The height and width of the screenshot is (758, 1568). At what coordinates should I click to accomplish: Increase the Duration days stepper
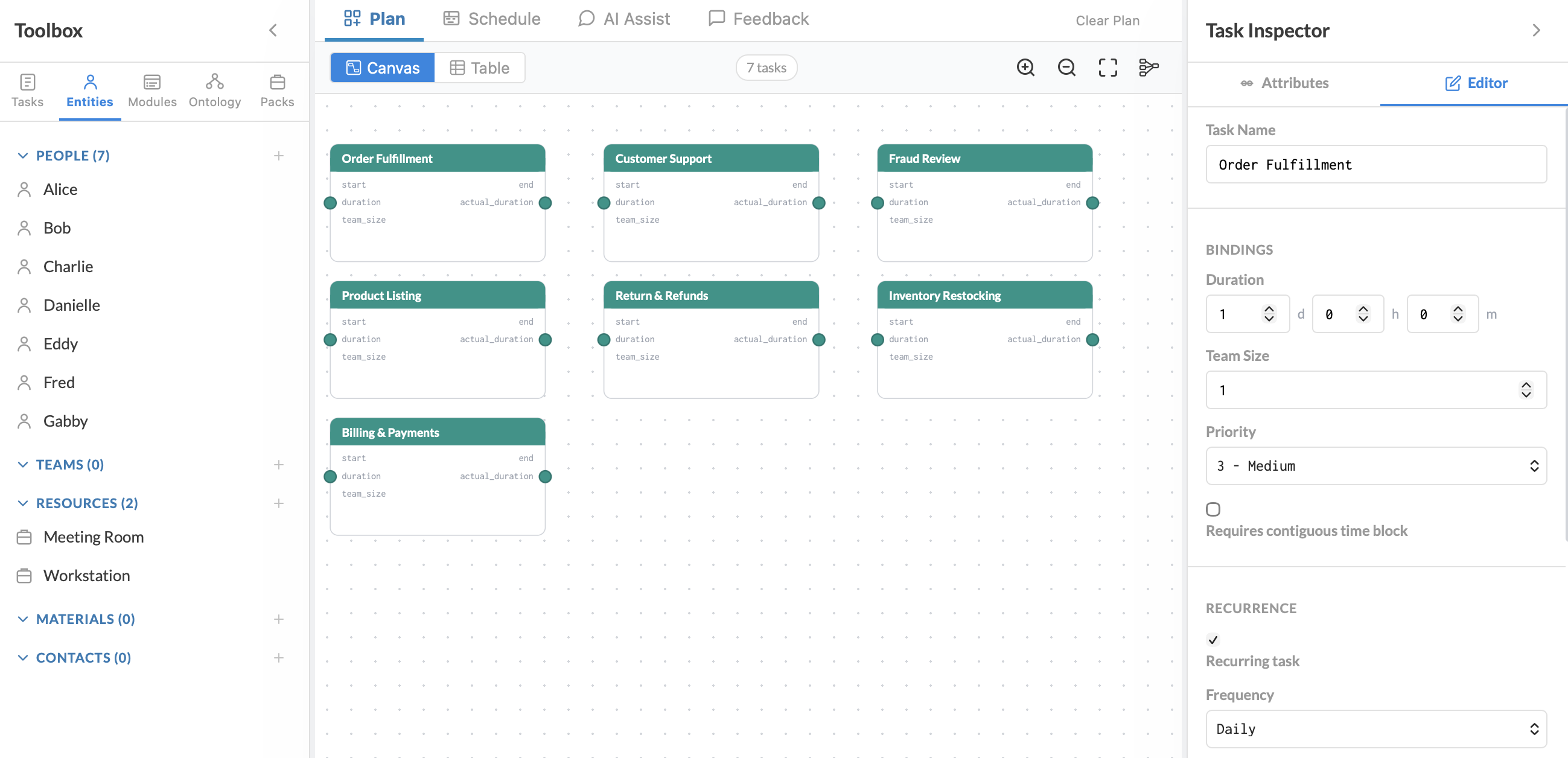click(x=1269, y=308)
